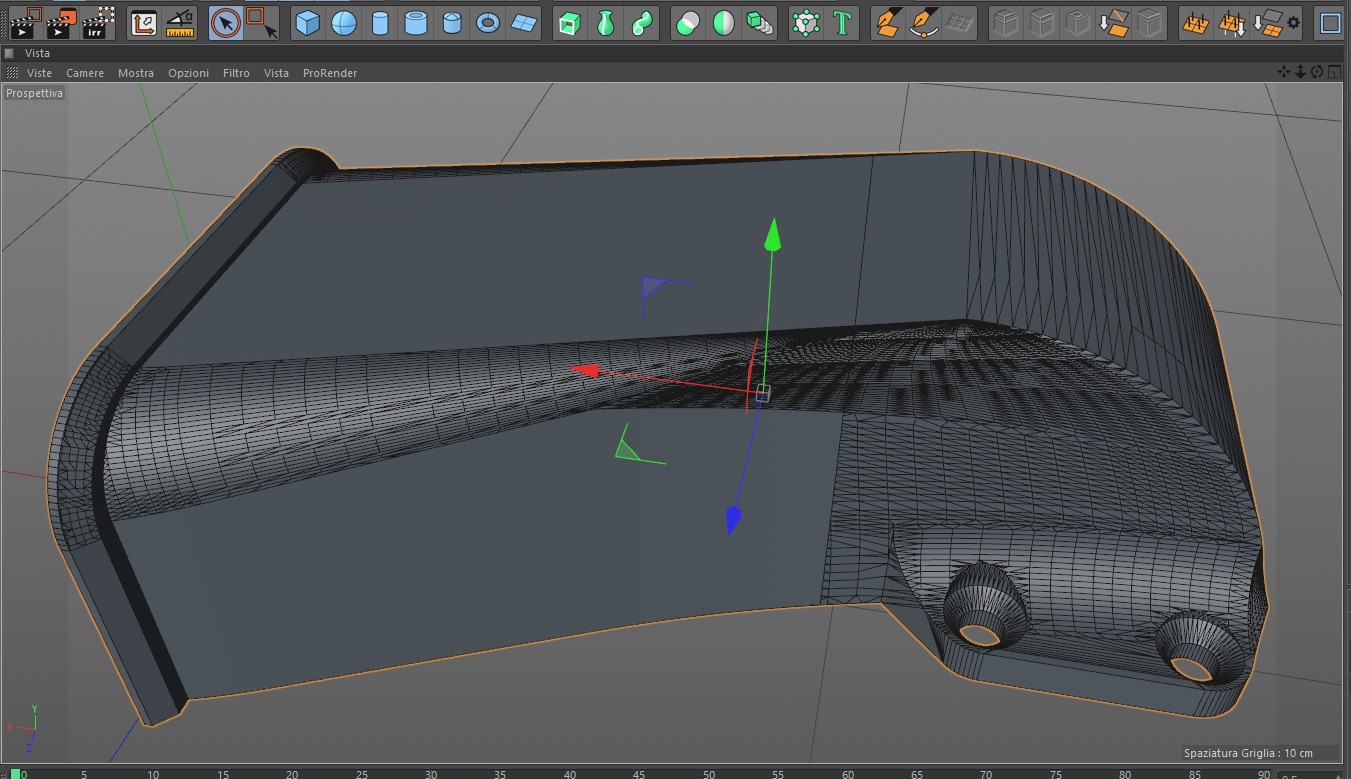Click the cube-with-points lattice icon
The image size is (1351, 779).
coord(806,23)
